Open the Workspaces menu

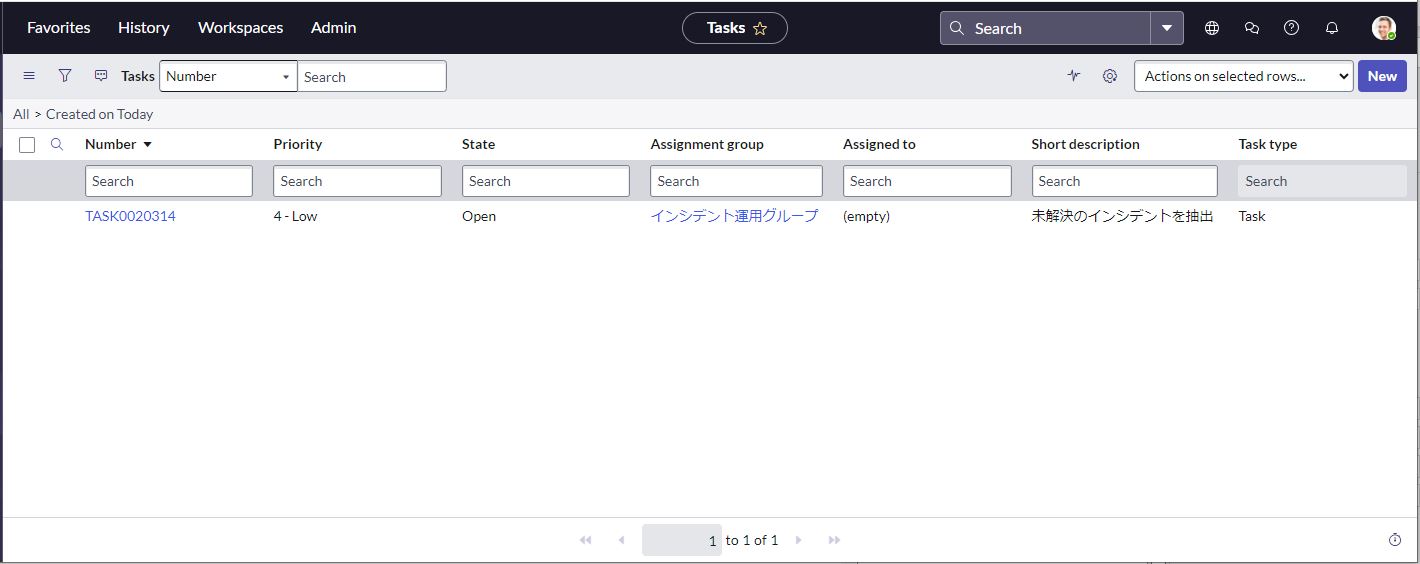coord(240,28)
